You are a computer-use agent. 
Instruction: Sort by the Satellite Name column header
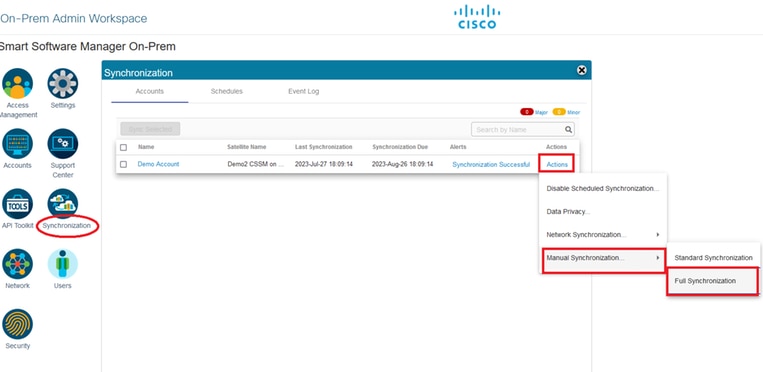tap(247, 147)
